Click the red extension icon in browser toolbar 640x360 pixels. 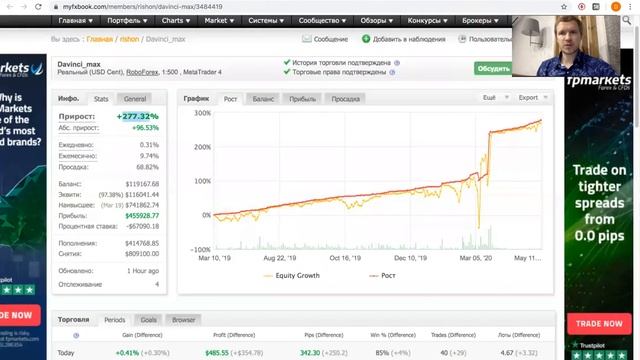[582, 7]
